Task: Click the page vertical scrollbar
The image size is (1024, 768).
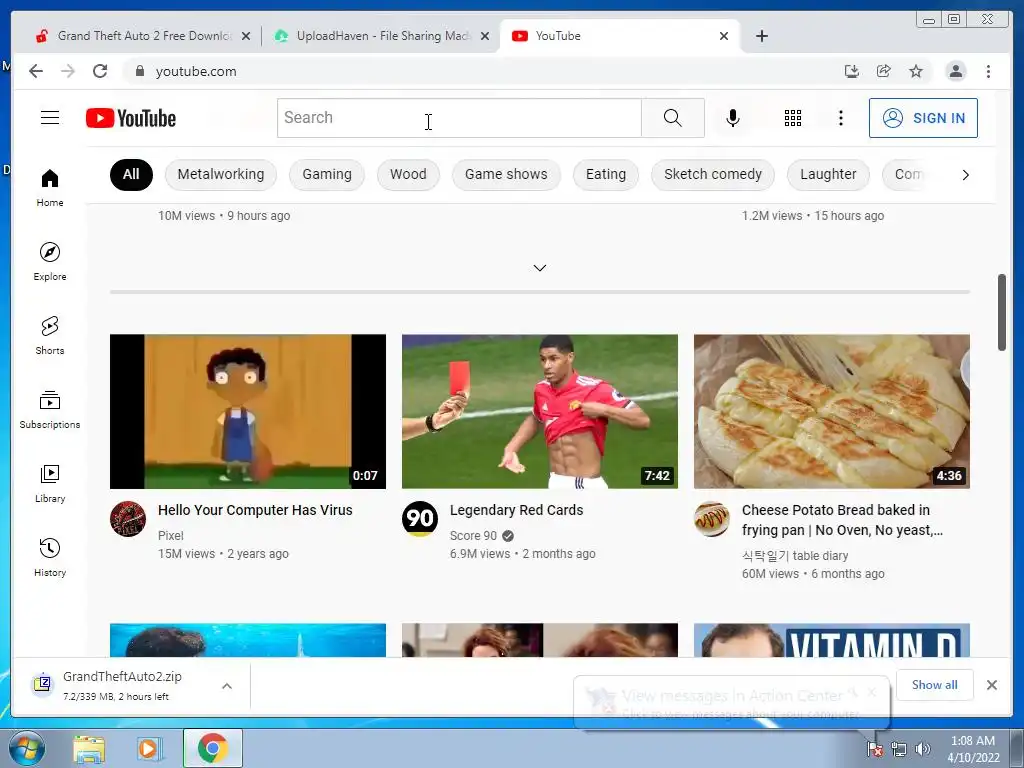Action: (1002, 312)
